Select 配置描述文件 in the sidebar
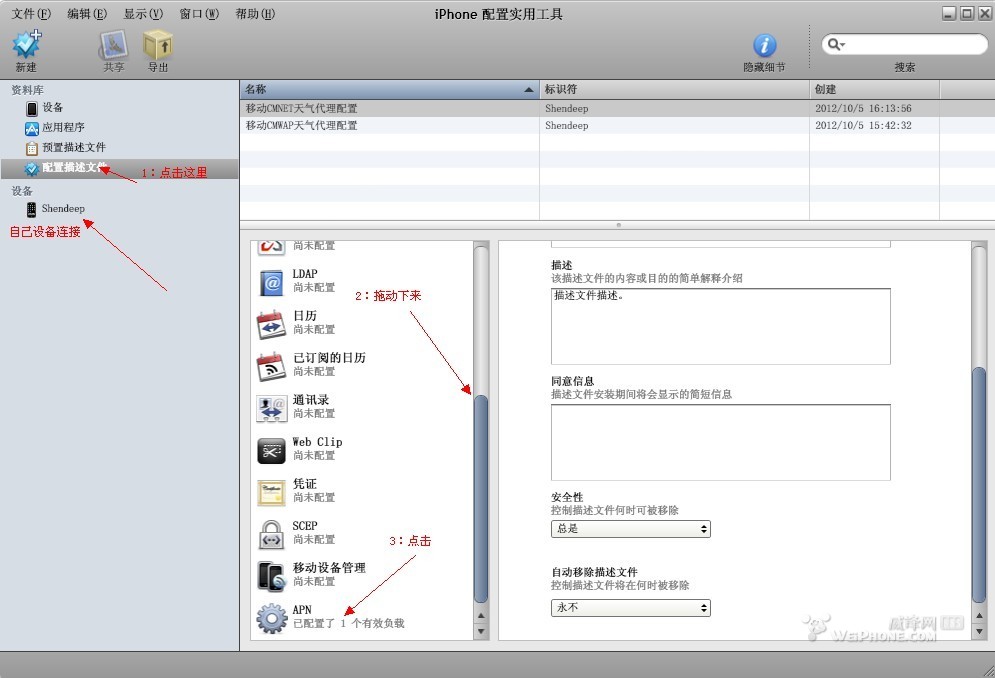The image size is (995, 678). pos(119,168)
